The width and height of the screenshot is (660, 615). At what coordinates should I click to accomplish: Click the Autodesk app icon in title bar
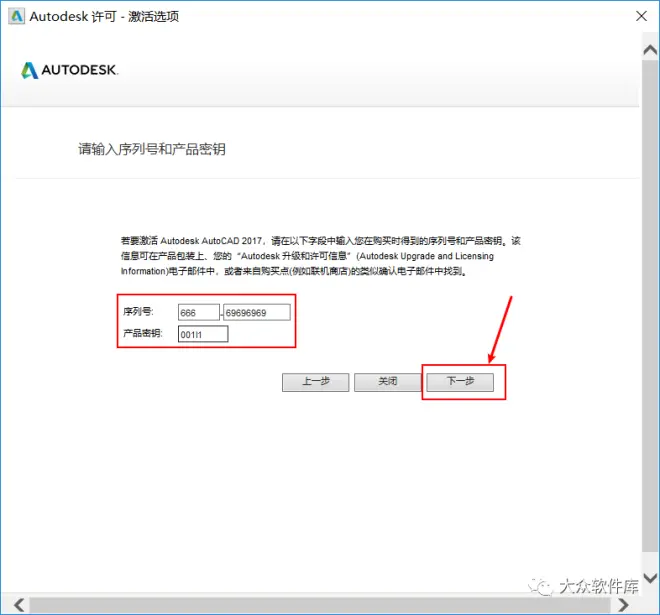(x=17, y=16)
